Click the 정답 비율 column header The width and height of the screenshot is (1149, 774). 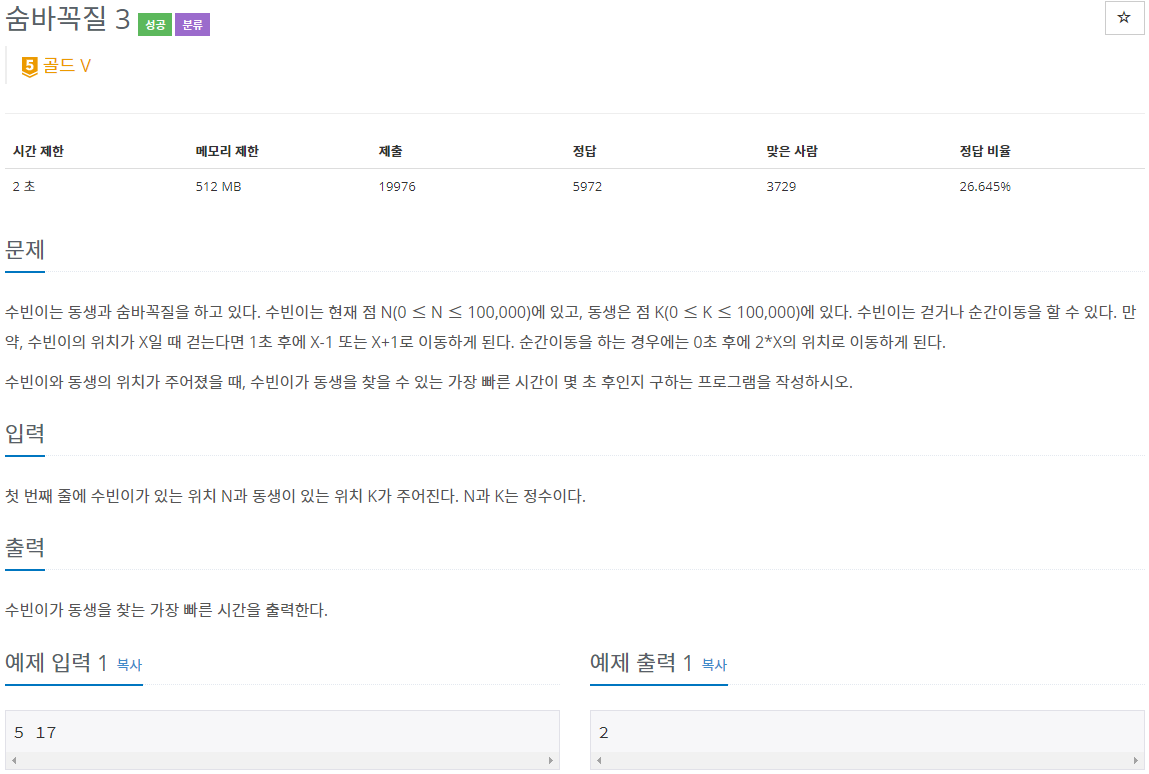[985, 151]
